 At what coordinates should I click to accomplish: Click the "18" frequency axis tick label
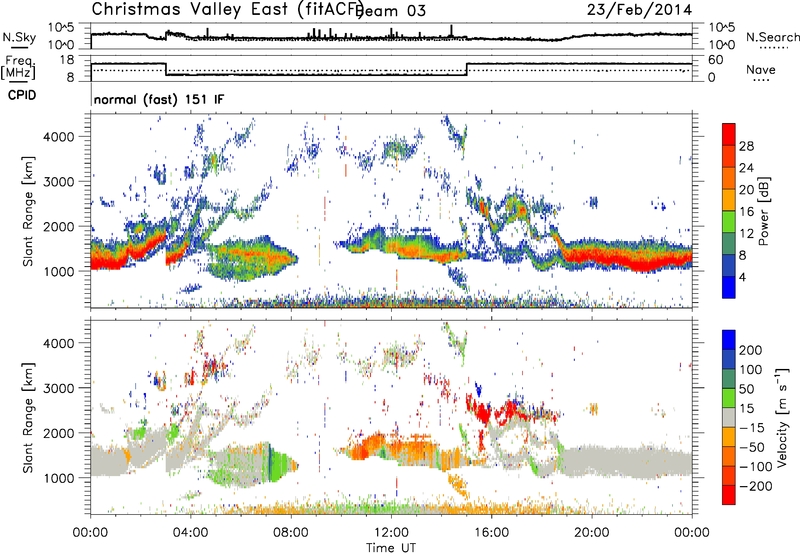point(66,60)
